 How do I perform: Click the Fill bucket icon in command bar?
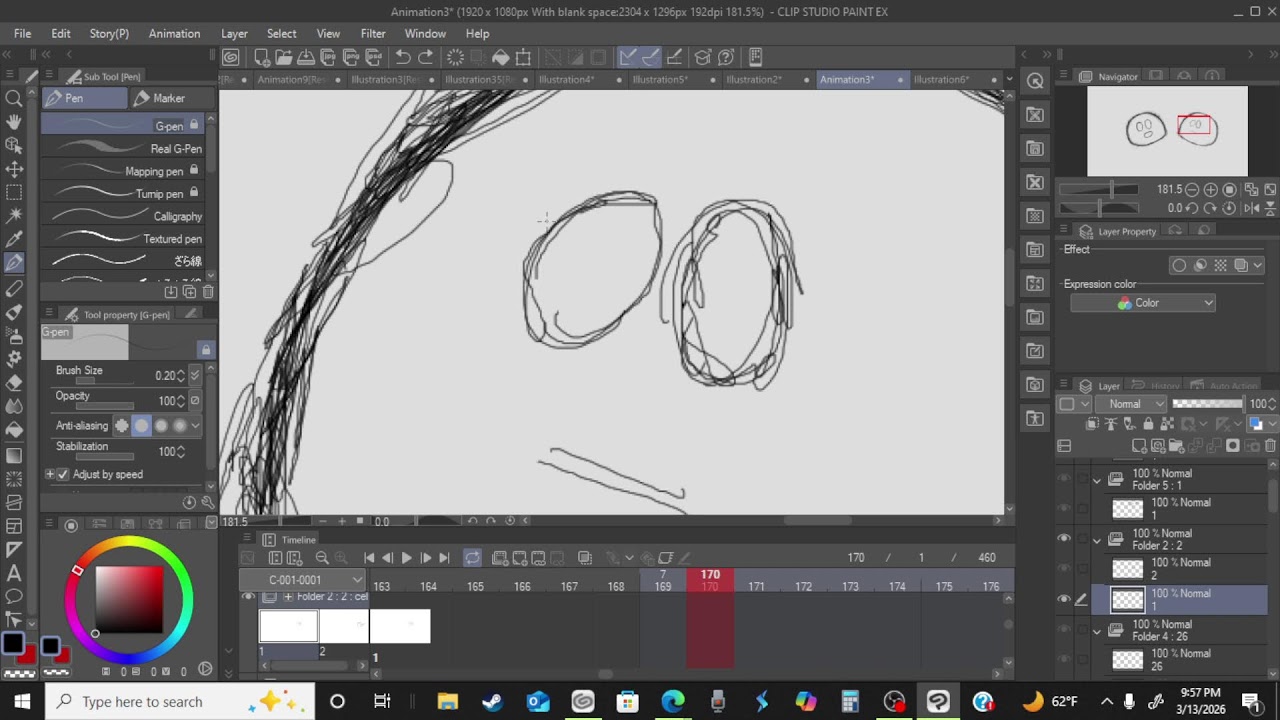[x=501, y=57]
